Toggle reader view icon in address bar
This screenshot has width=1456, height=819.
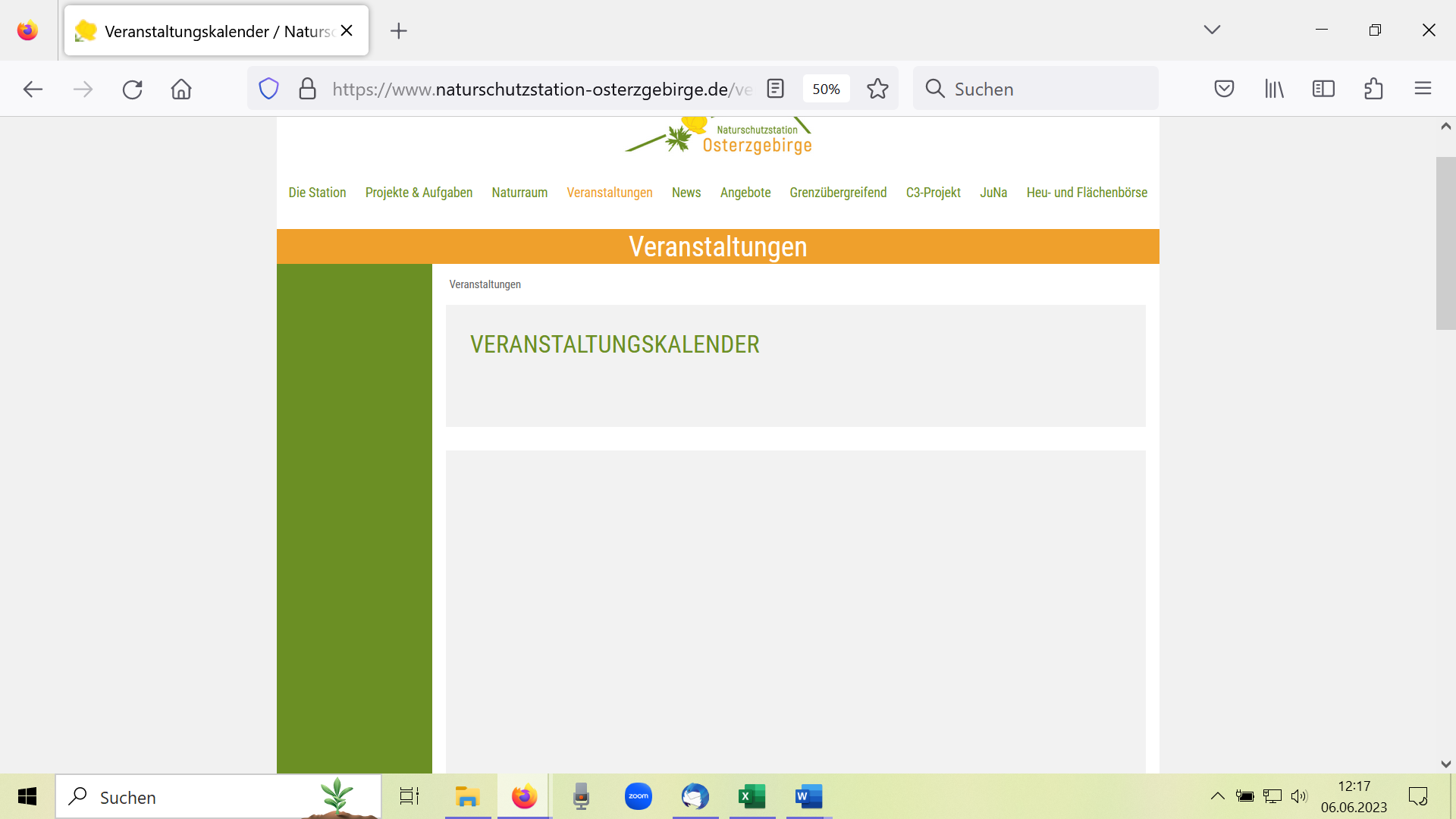click(775, 89)
